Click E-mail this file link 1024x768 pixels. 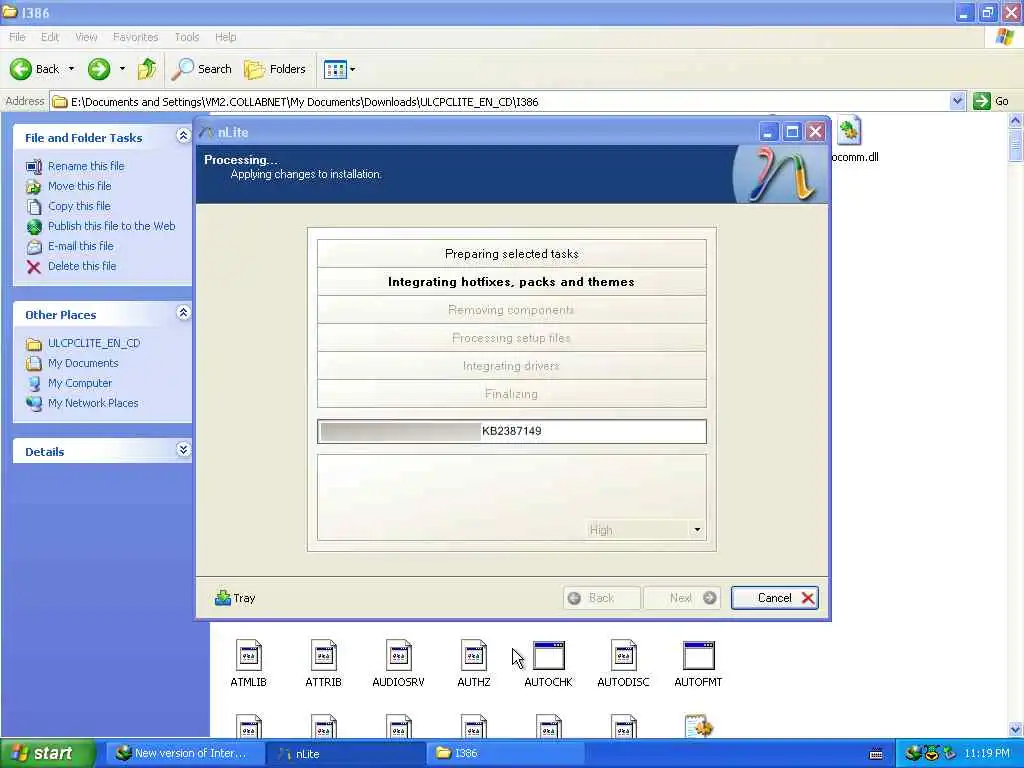(x=80, y=246)
